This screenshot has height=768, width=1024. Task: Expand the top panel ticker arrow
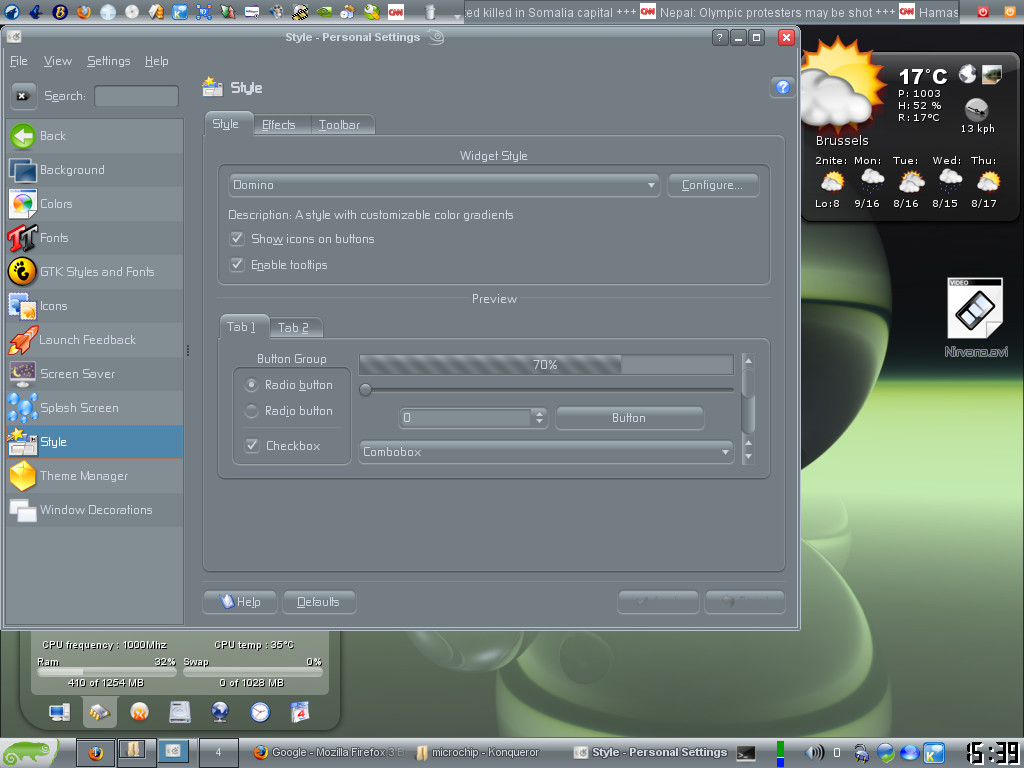coord(457,16)
